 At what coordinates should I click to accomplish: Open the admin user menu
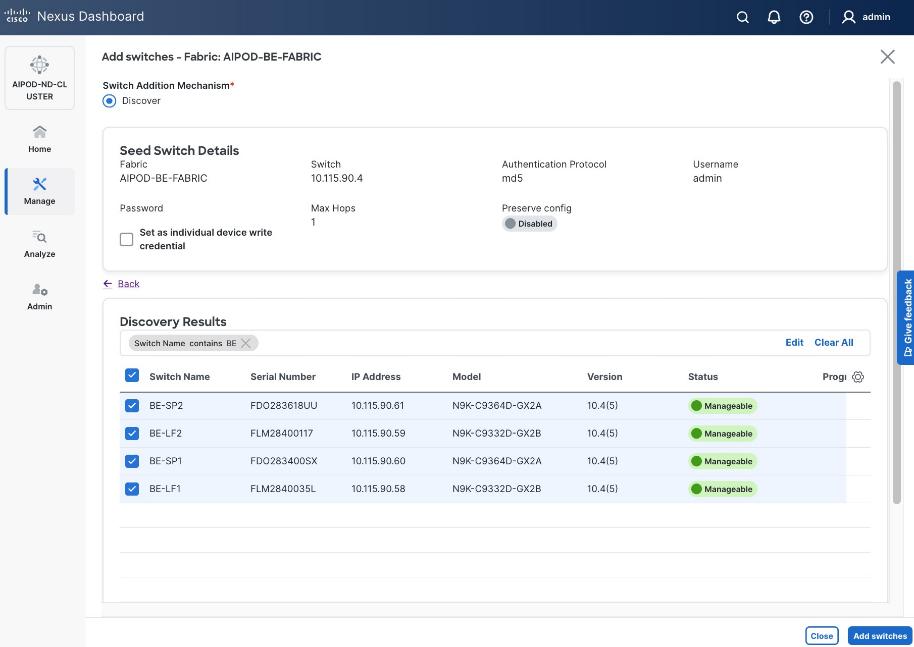click(x=866, y=17)
